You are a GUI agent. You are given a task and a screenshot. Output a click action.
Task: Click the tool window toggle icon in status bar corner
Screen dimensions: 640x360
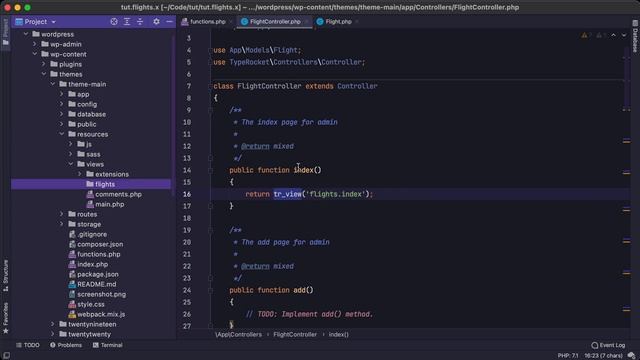[6, 356]
